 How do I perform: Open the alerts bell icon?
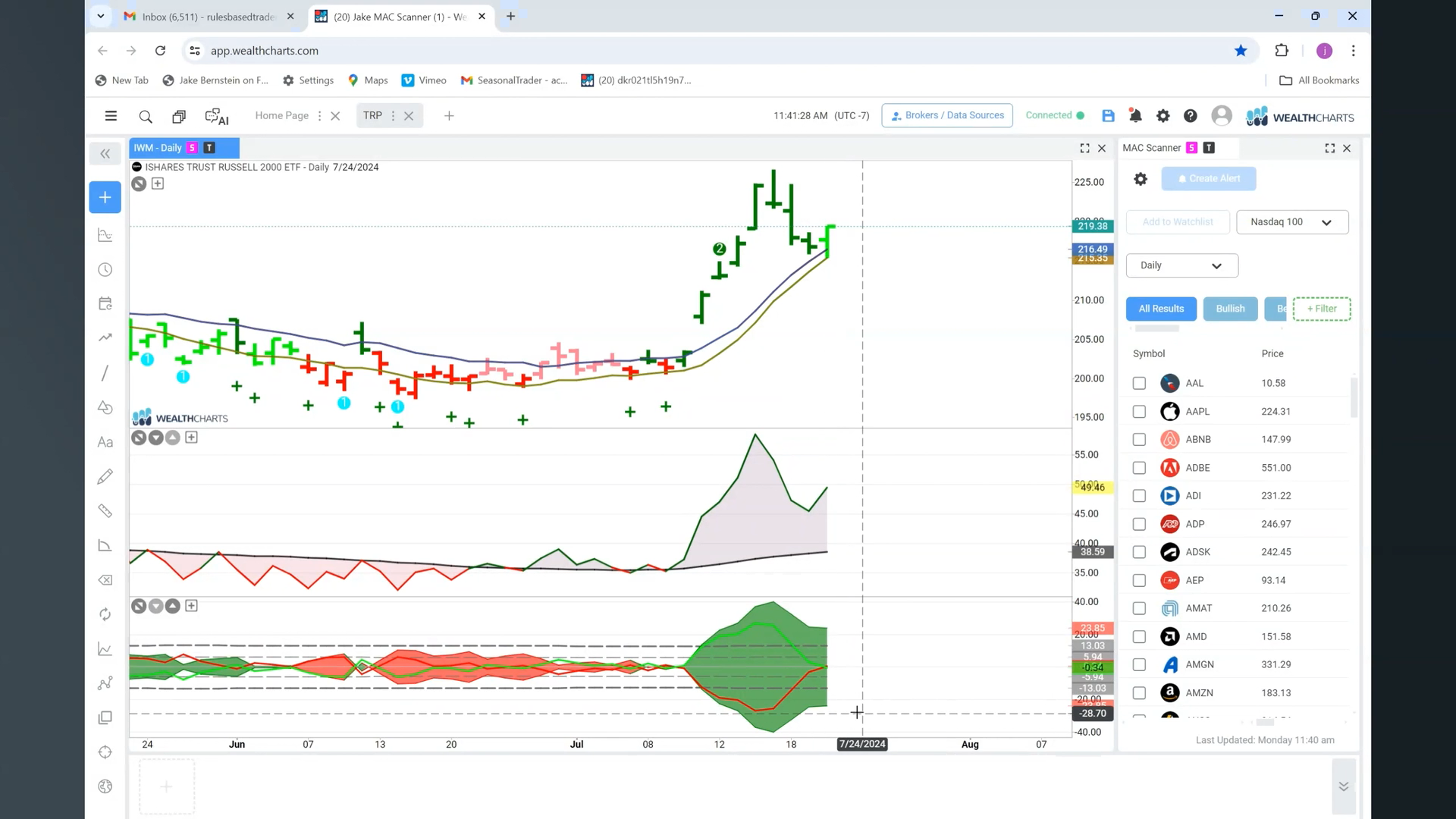[x=1135, y=116]
